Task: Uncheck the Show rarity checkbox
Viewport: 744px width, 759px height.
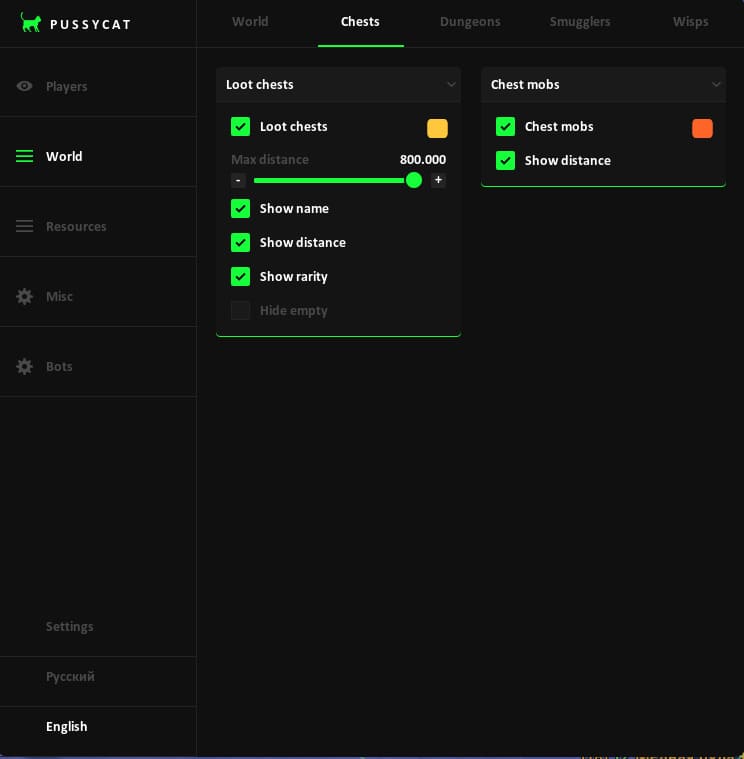Action: pyautogui.click(x=241, y=276)
